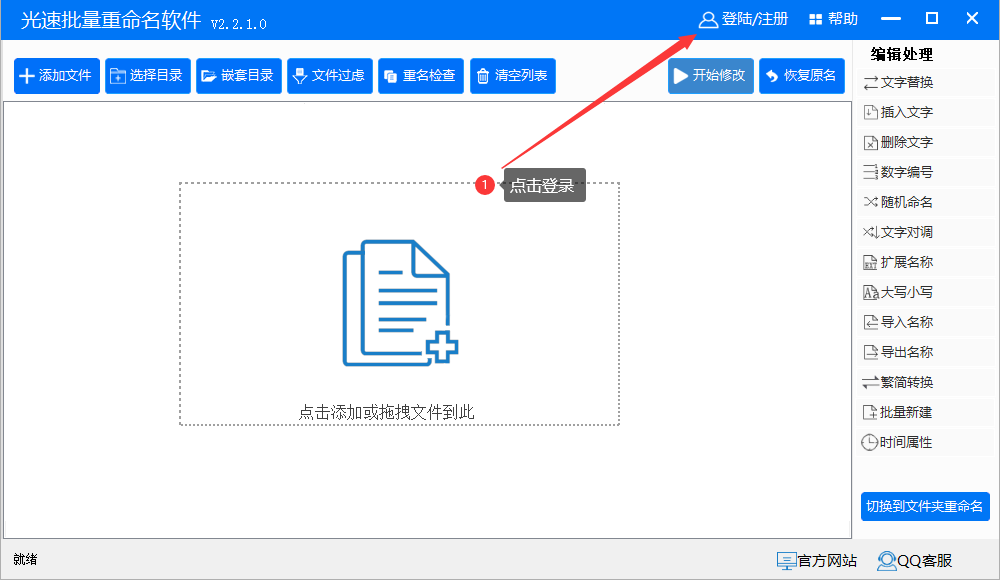Maximize the application window
Image resolution: width=1000 pixels, height=580 pixels.
932,19
